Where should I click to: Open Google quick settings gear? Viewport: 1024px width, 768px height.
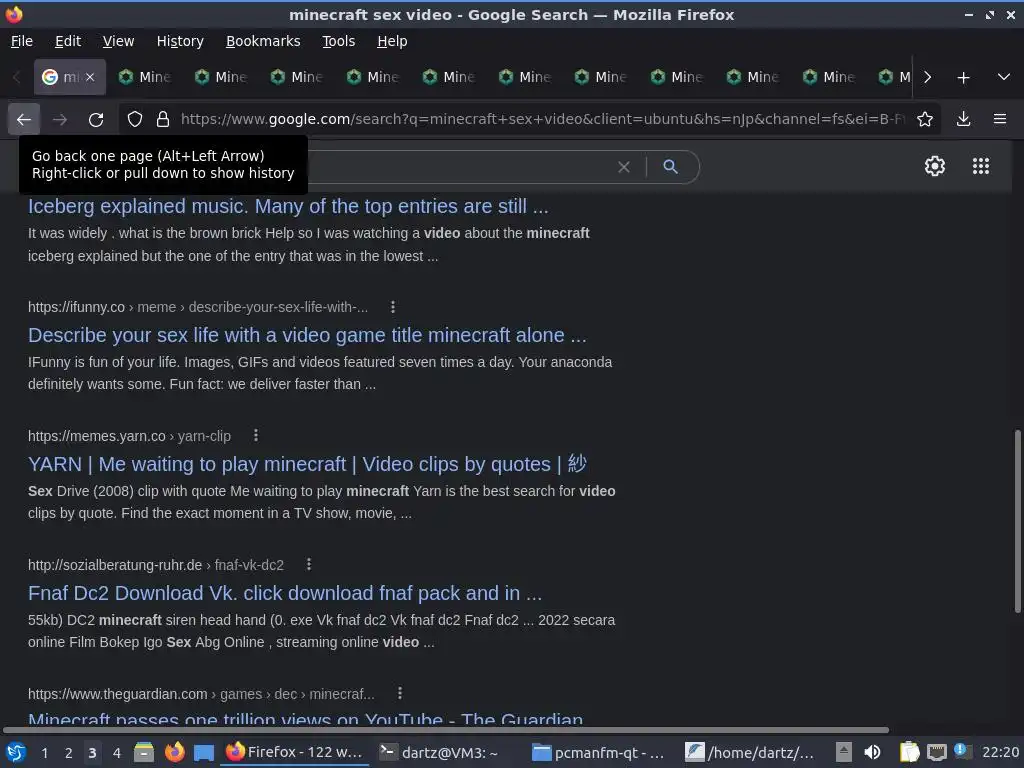coord(935,166)
